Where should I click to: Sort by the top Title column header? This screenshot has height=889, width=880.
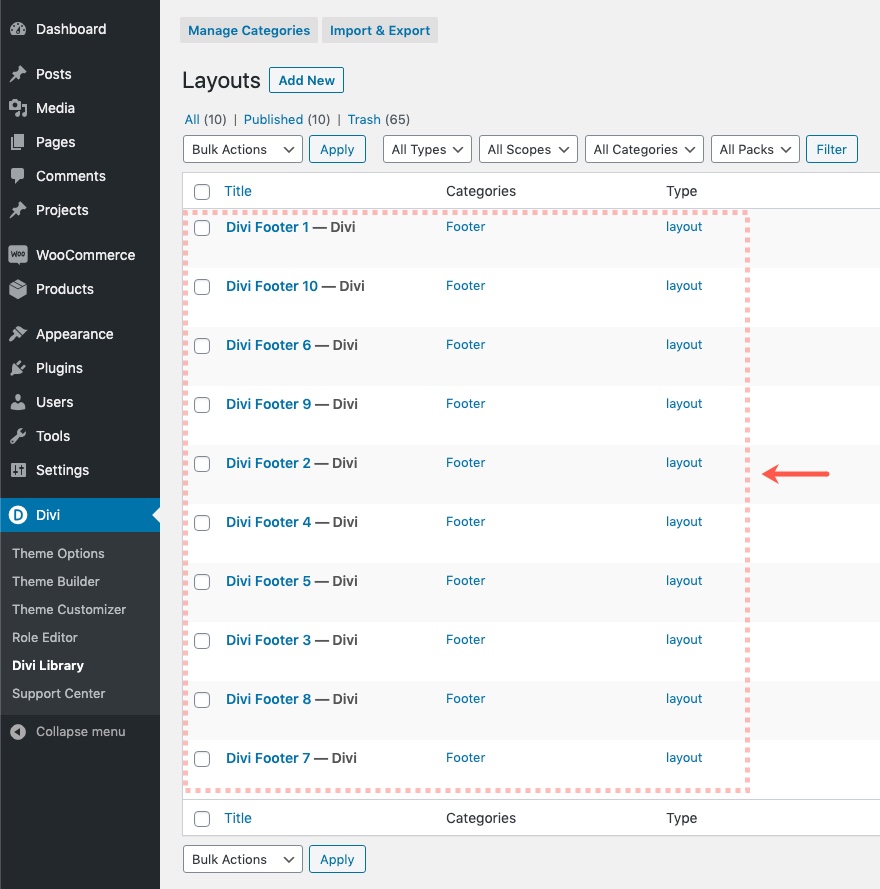(x=238, y=191)
